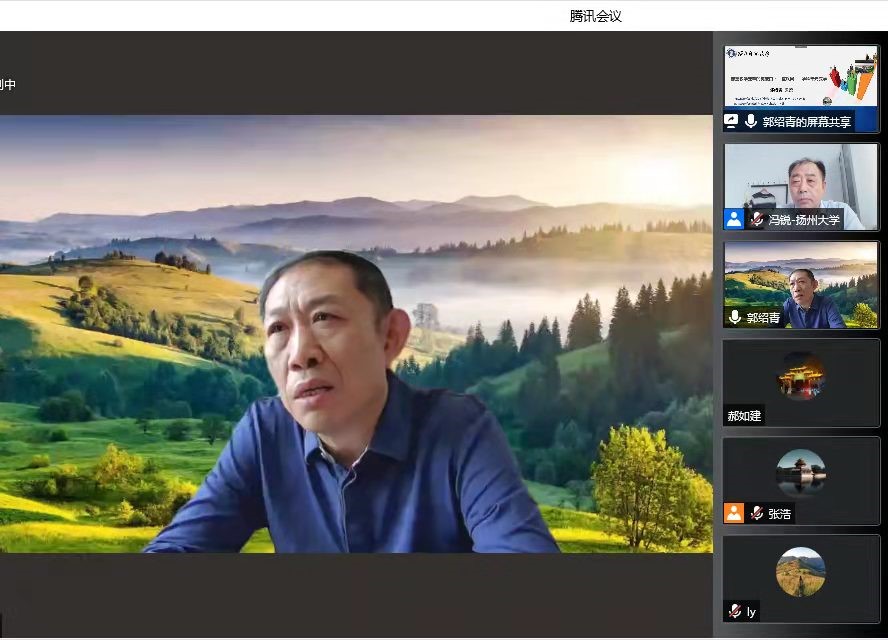888x640 pixels.
Task: Click the microphone icon on 郭绍青's video tile
Action: coord(735,317)
